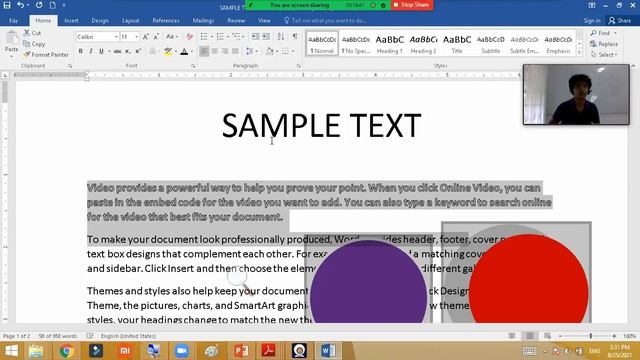Decrease paragraph indent

coord(255,37)
